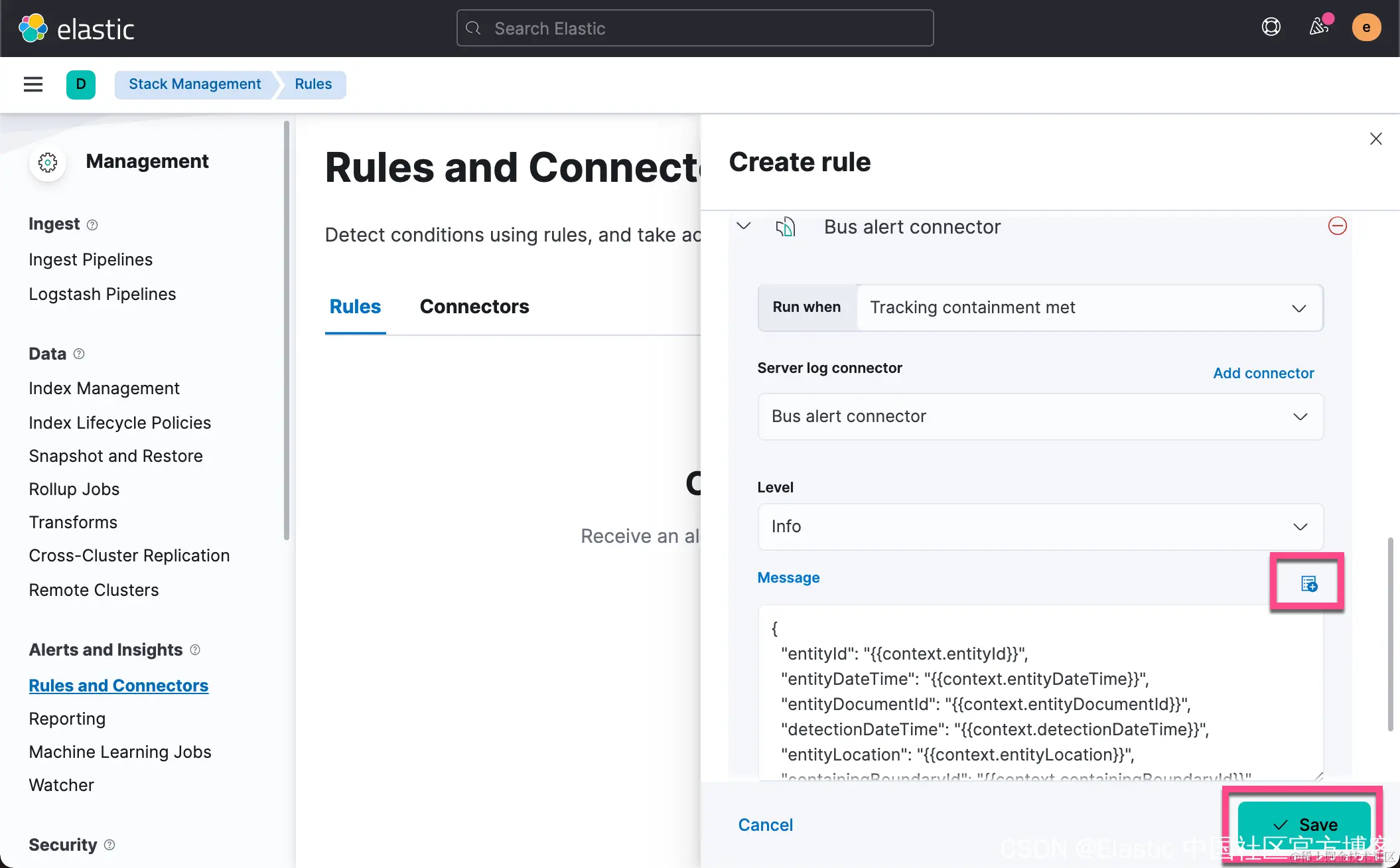This screenshot has height=868, width=1400.
Task: Click the user avatar 'e' icon
Action: coord(1365,28)
